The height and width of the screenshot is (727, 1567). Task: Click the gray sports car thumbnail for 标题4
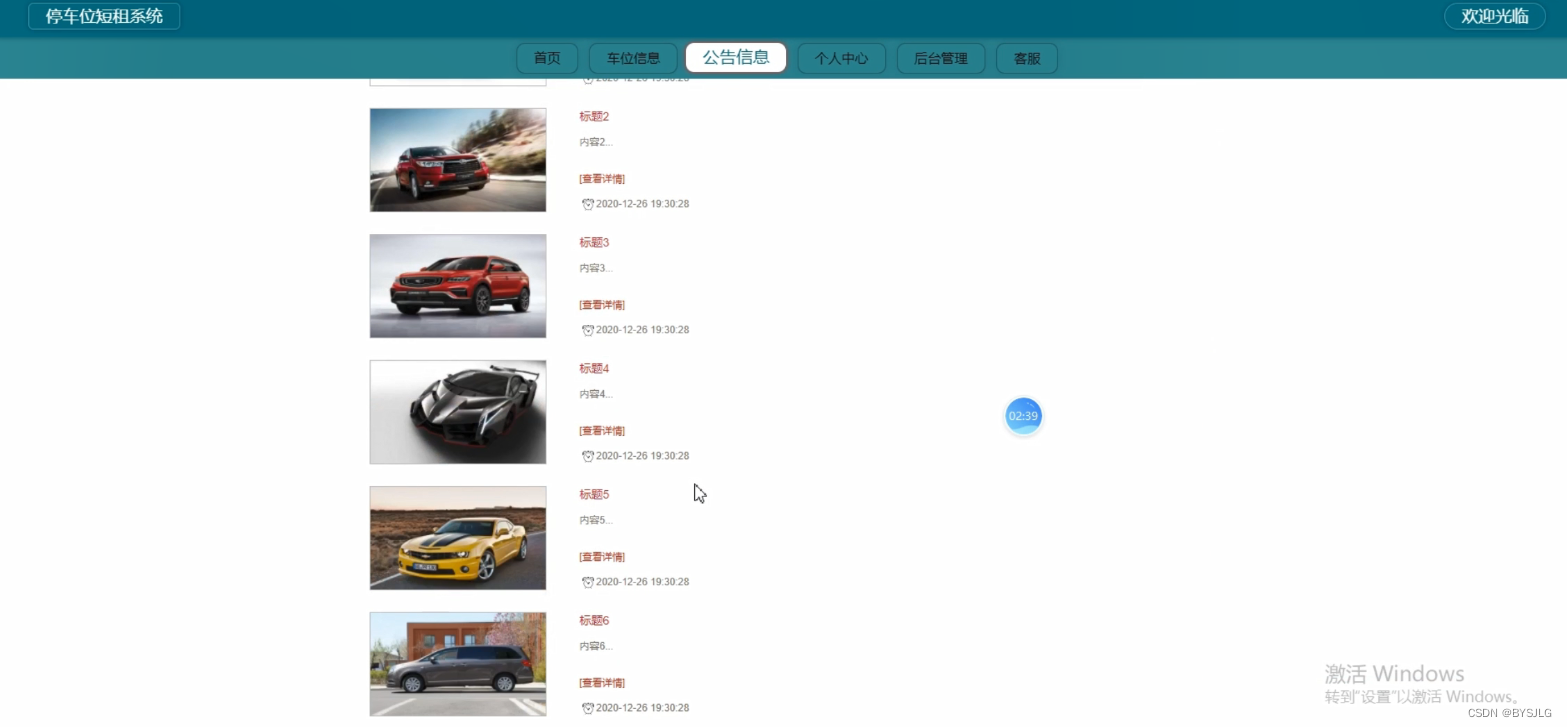click(458, 412)
